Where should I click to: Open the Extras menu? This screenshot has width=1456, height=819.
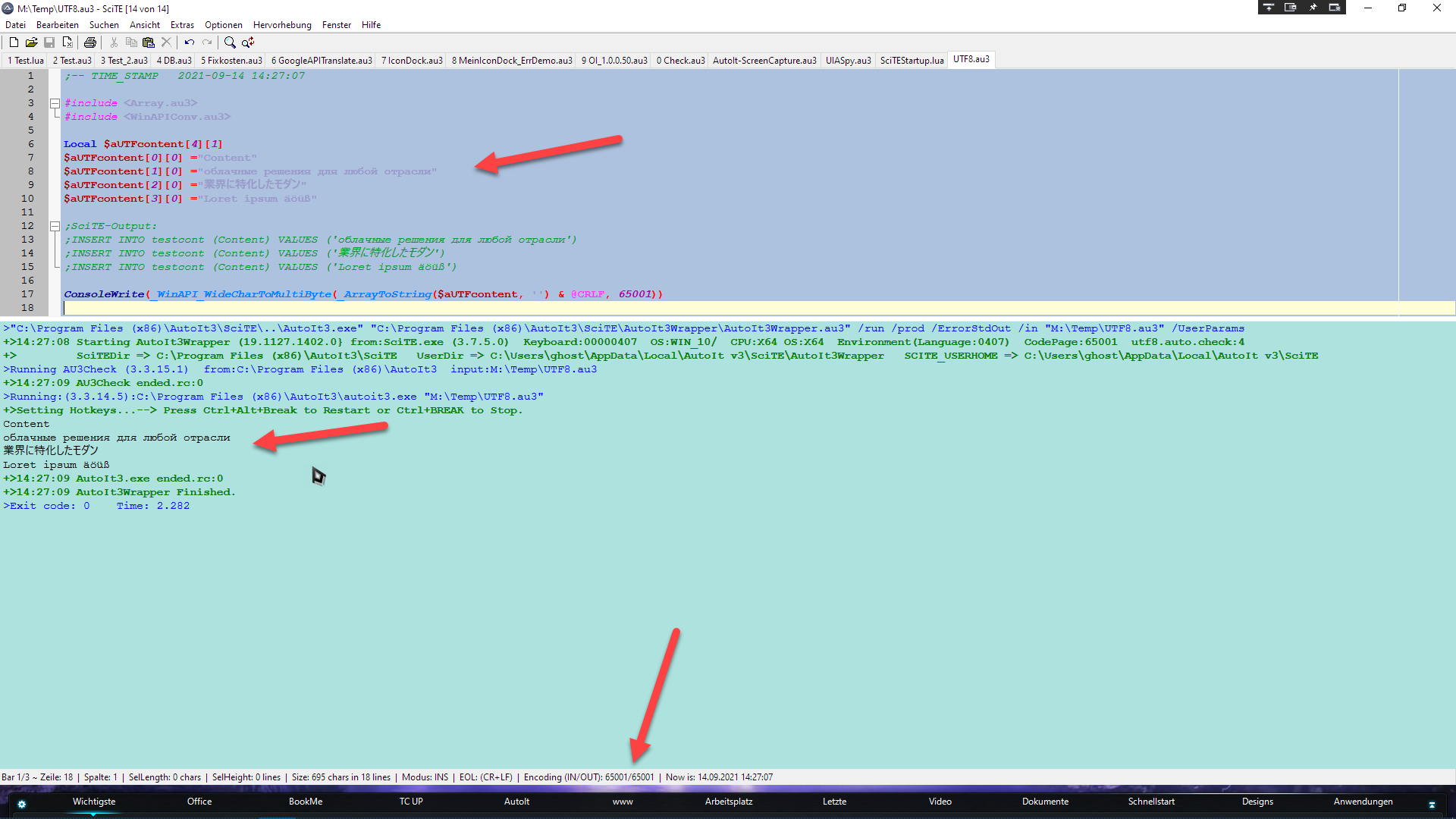182,25
